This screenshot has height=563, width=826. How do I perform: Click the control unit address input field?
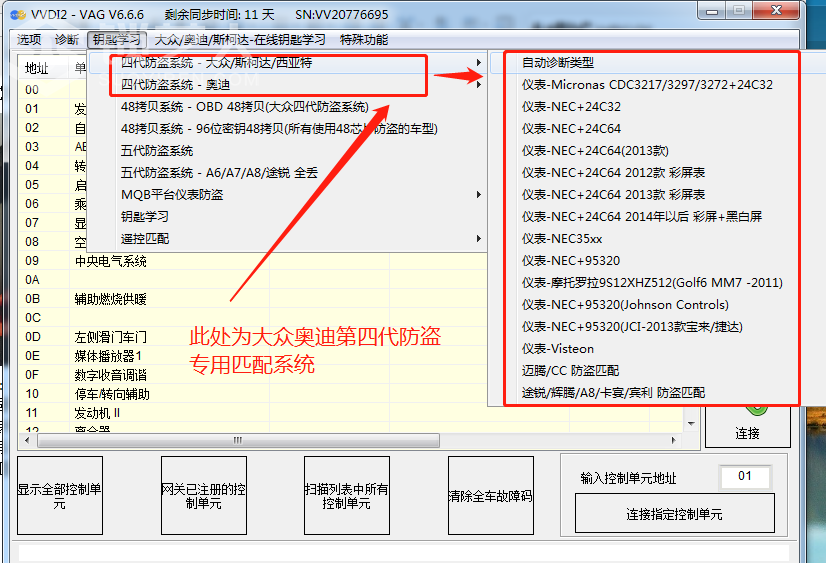coord(745,476)
